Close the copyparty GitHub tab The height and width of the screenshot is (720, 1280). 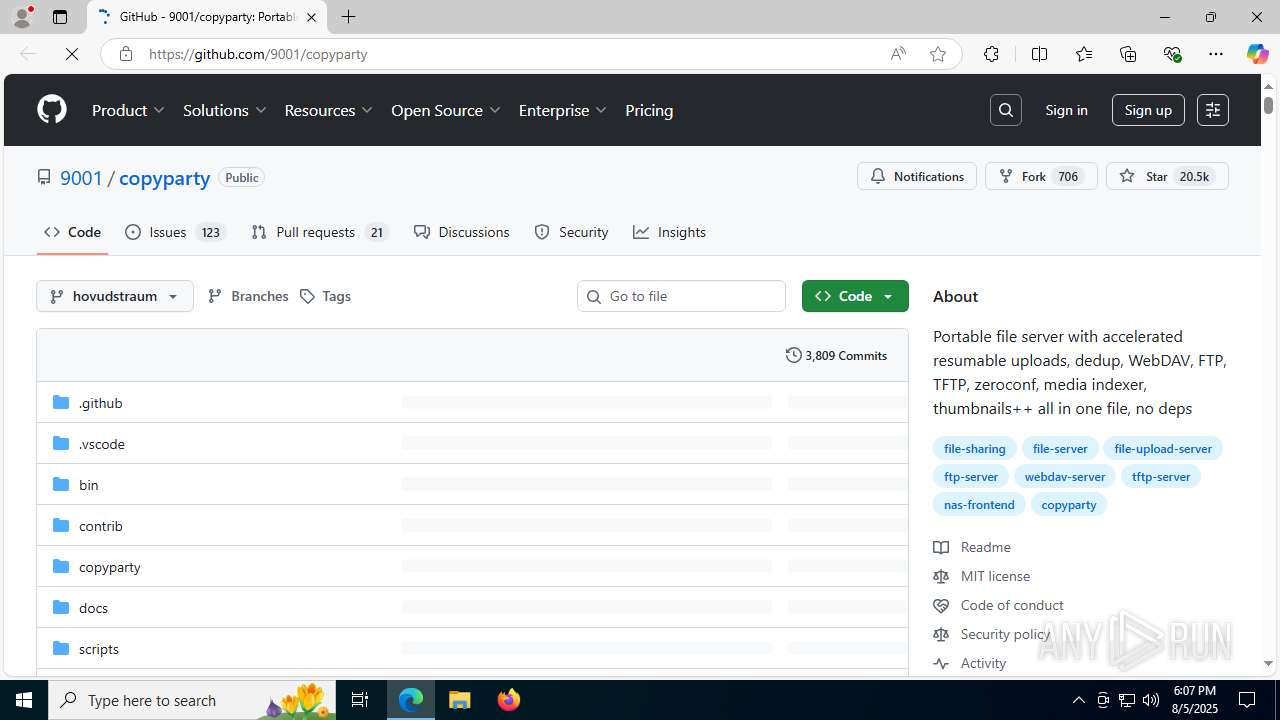coord(311,17)
